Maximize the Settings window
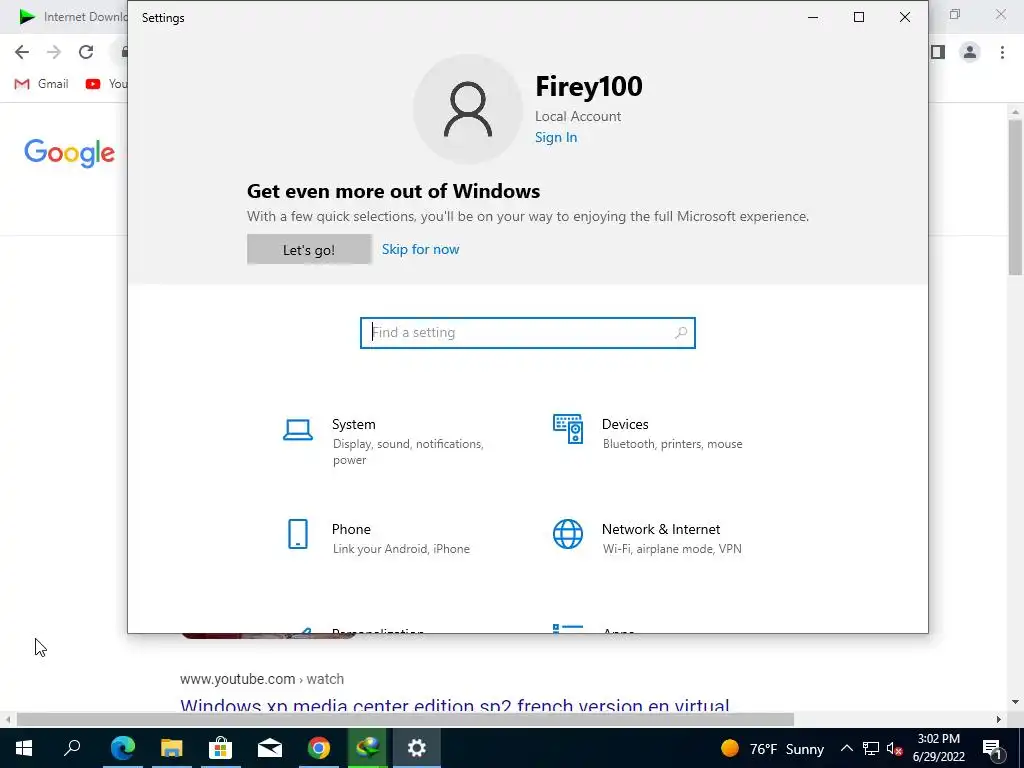This screenshot has width=1024, height=768. coord(859,18)
